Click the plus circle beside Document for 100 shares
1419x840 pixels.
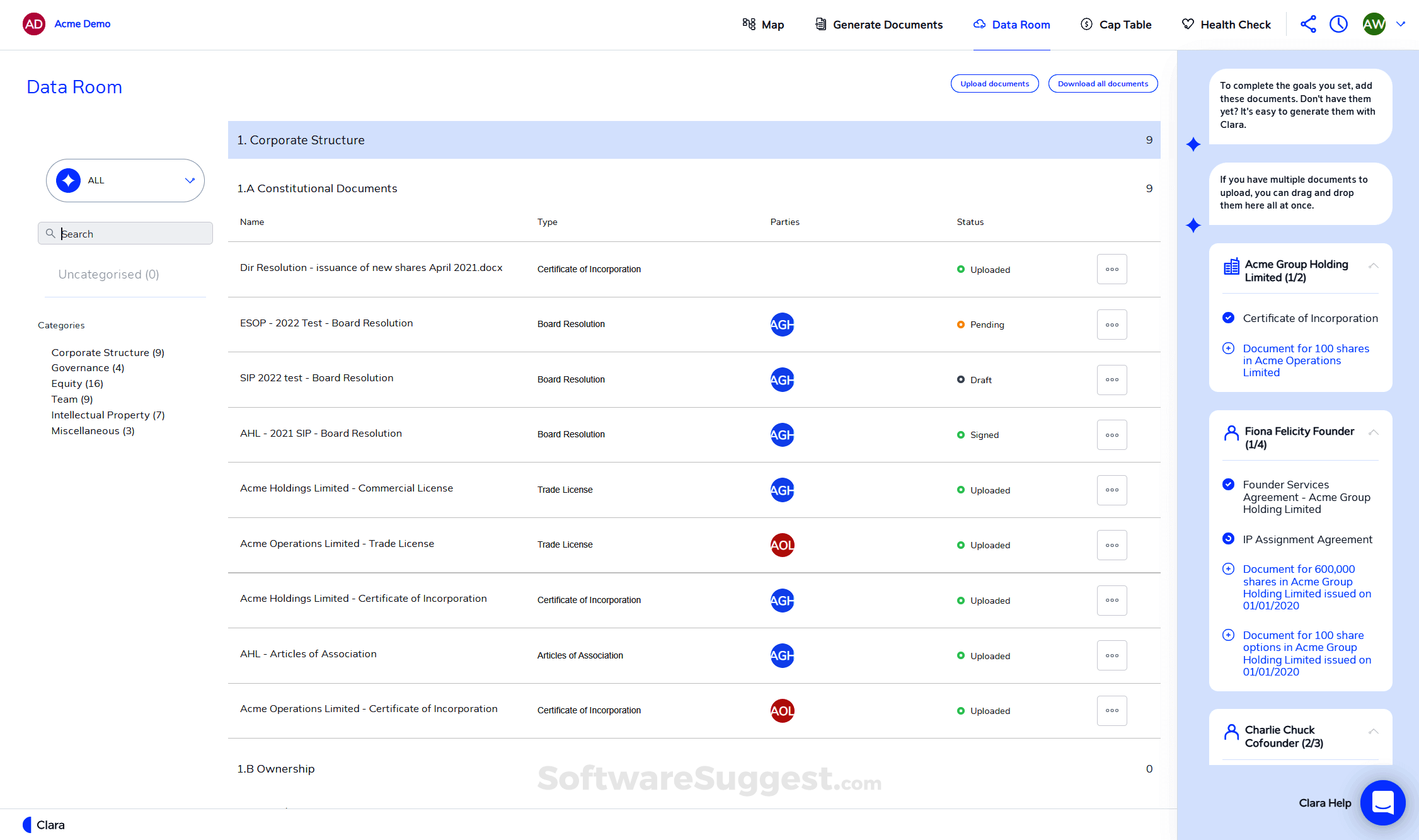(x=1229, y=348)
